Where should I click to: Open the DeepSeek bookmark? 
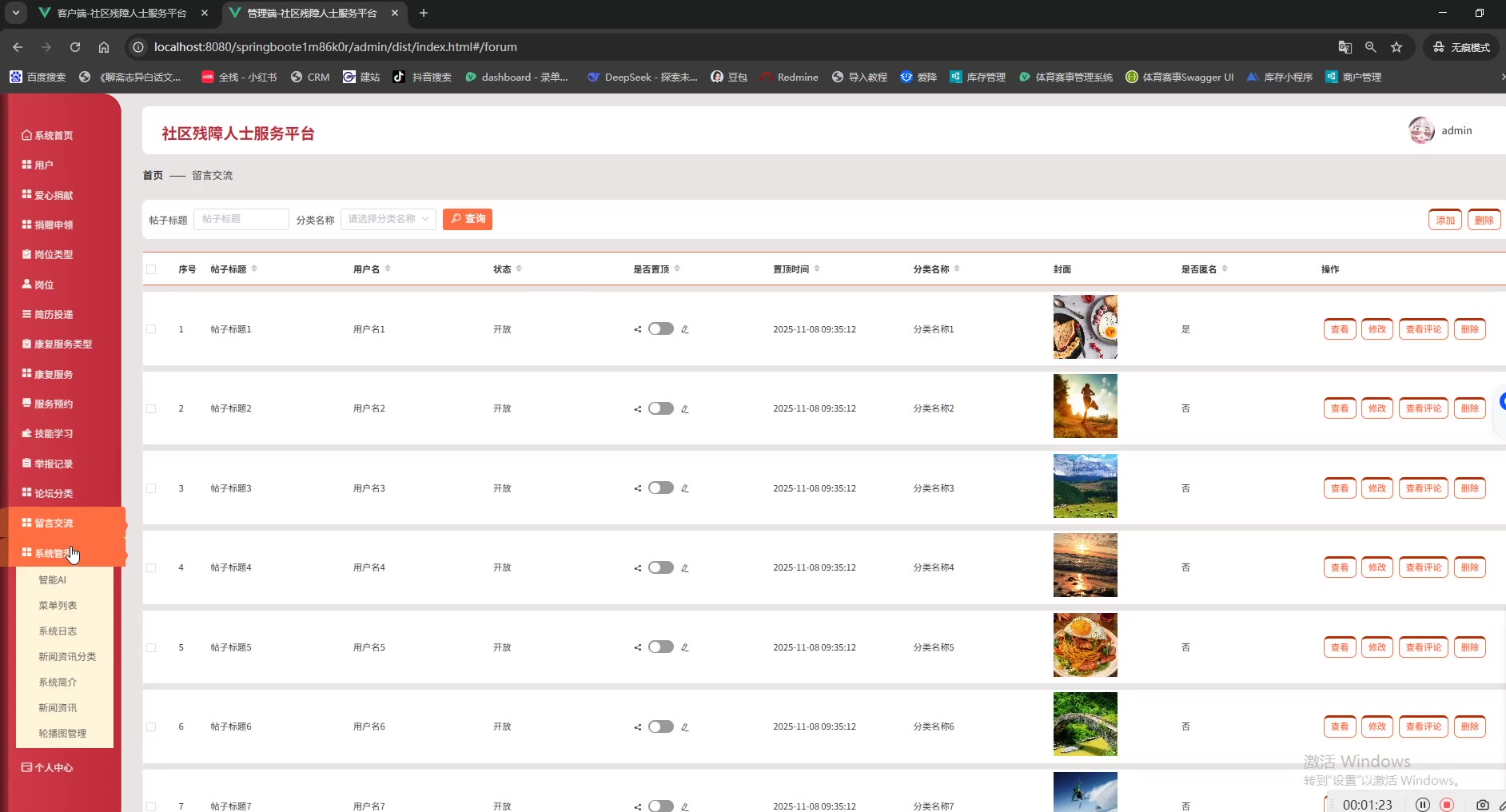[642, 77]
